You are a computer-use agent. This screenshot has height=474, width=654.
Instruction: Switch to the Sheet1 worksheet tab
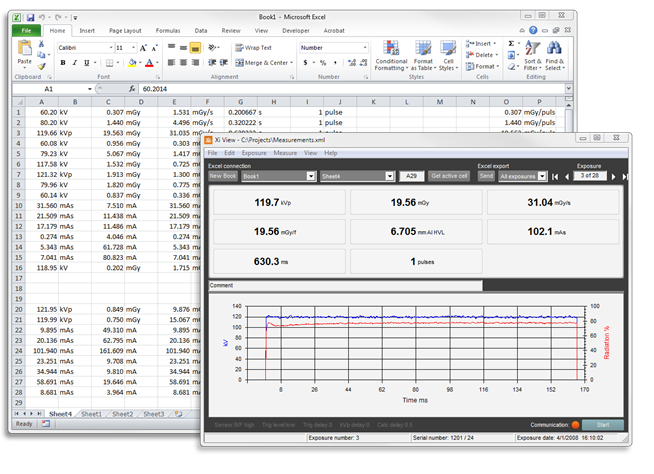(x=91, y=414)
